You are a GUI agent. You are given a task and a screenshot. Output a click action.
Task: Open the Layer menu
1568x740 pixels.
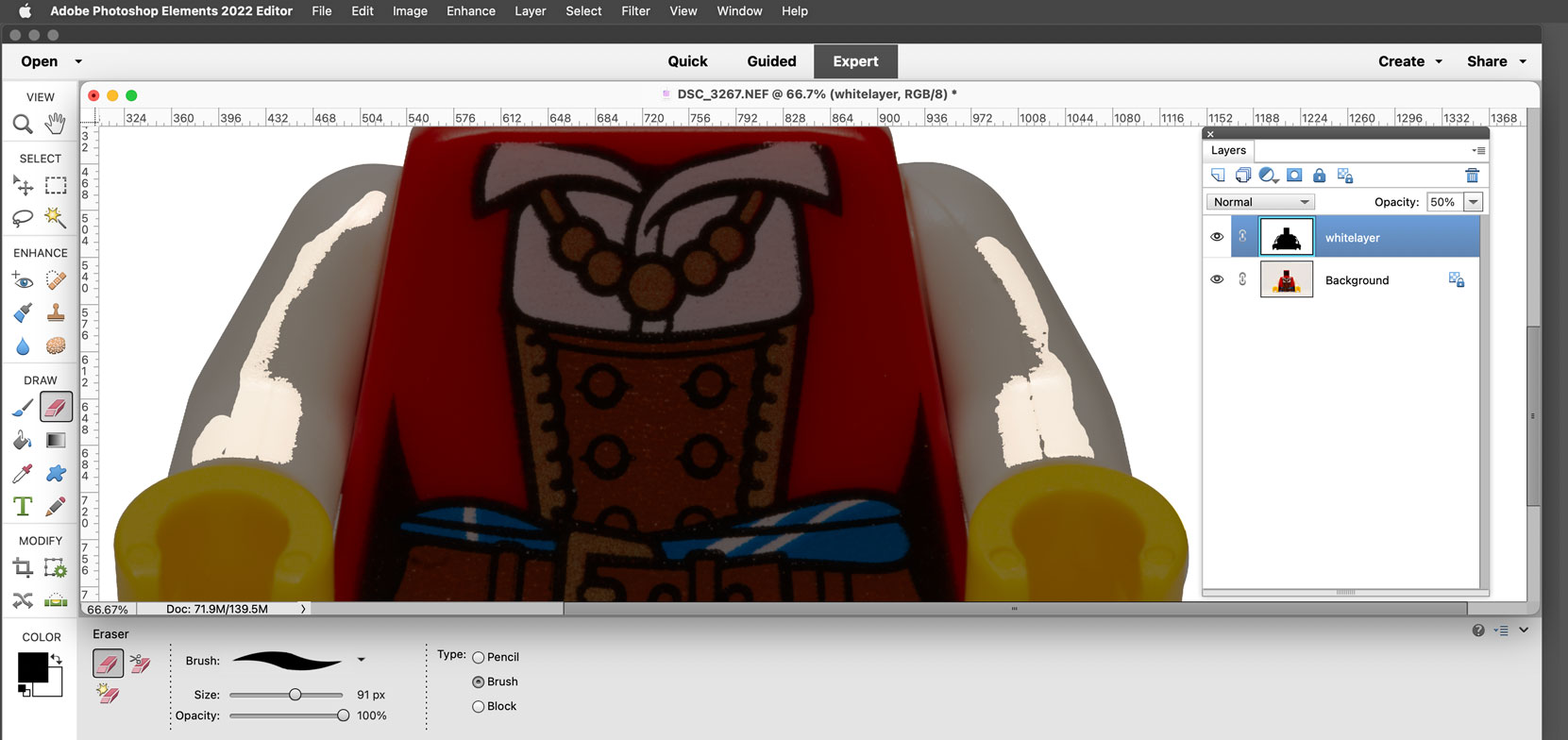(x=531, y=11)
